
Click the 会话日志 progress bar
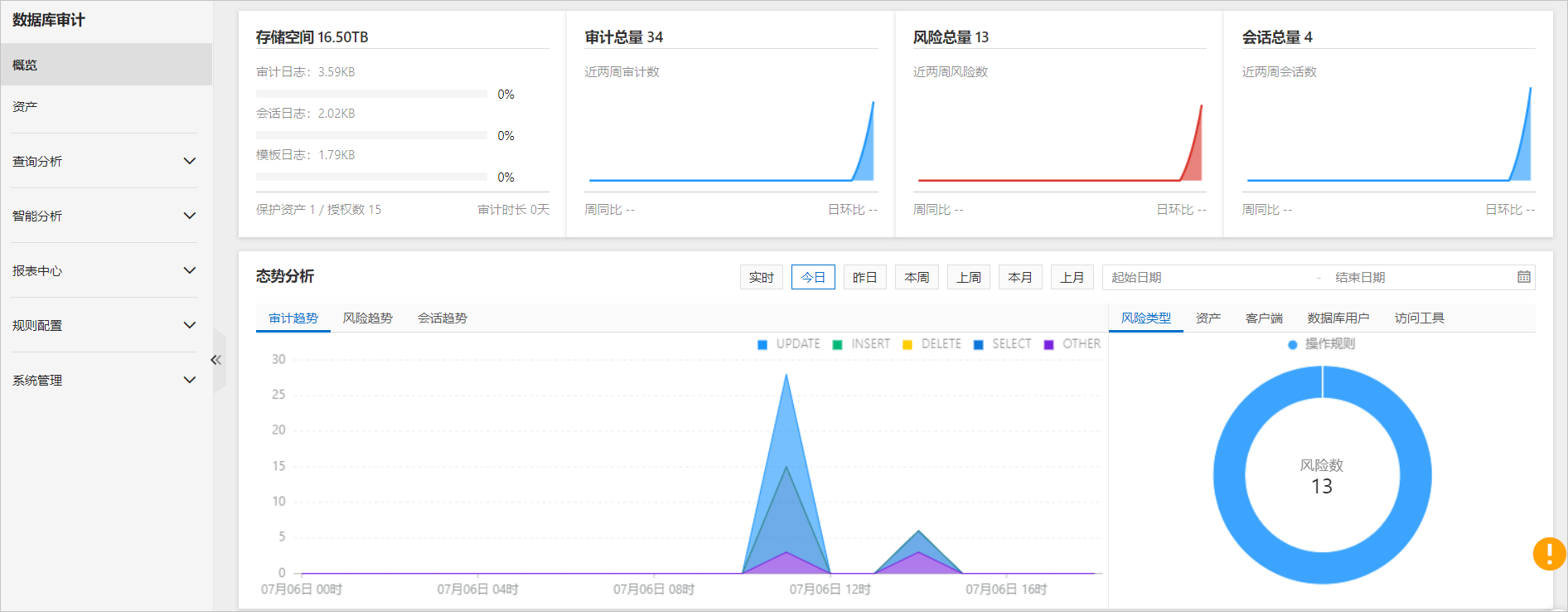(x=371, y=135)
